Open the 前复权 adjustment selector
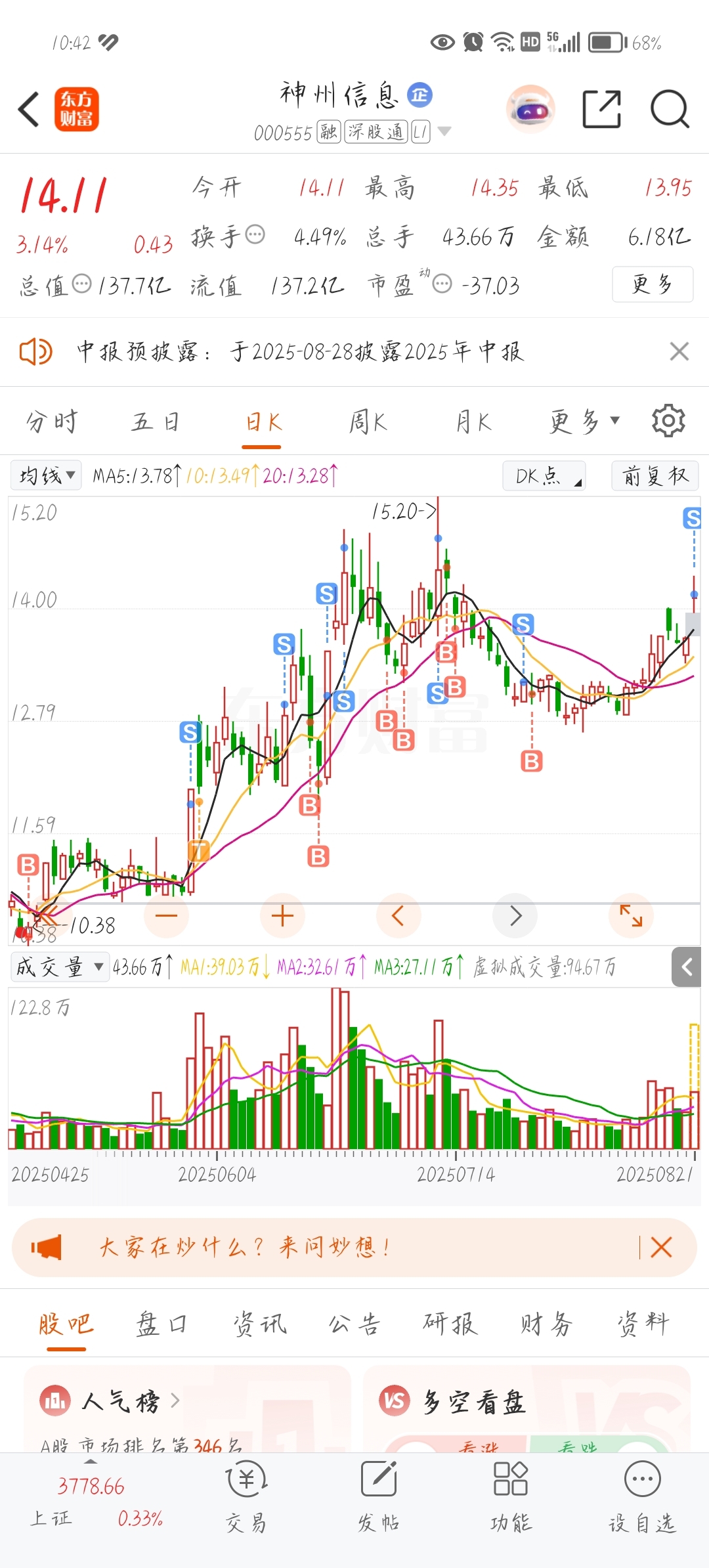709x1568 pixels. (655, 475)
